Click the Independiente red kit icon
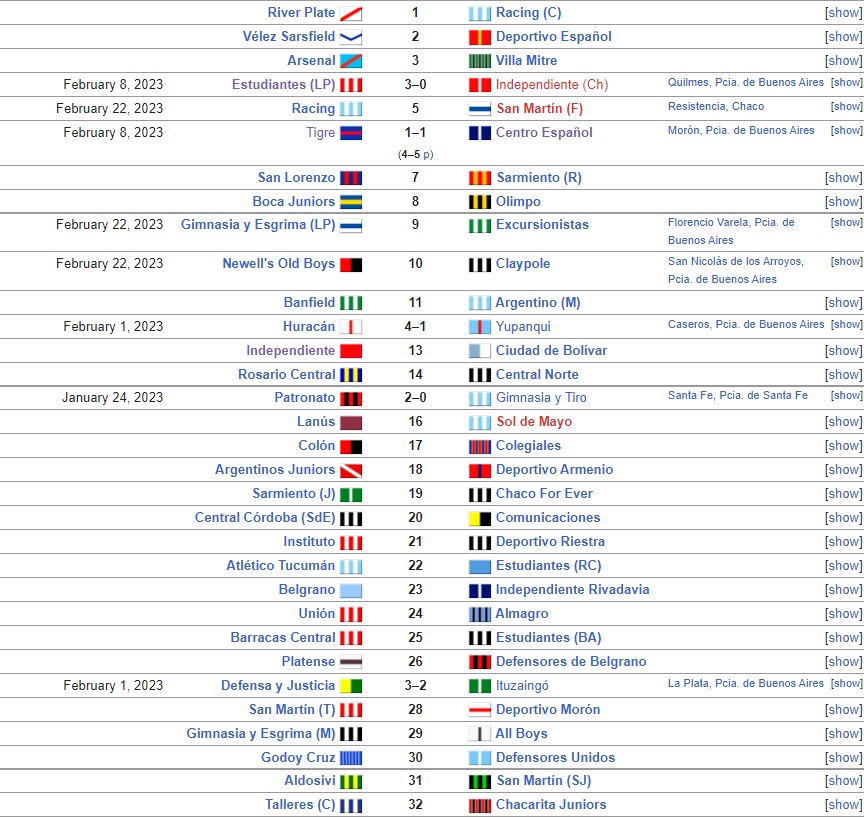This screenshot has height=817, width=864. (350, 351)
